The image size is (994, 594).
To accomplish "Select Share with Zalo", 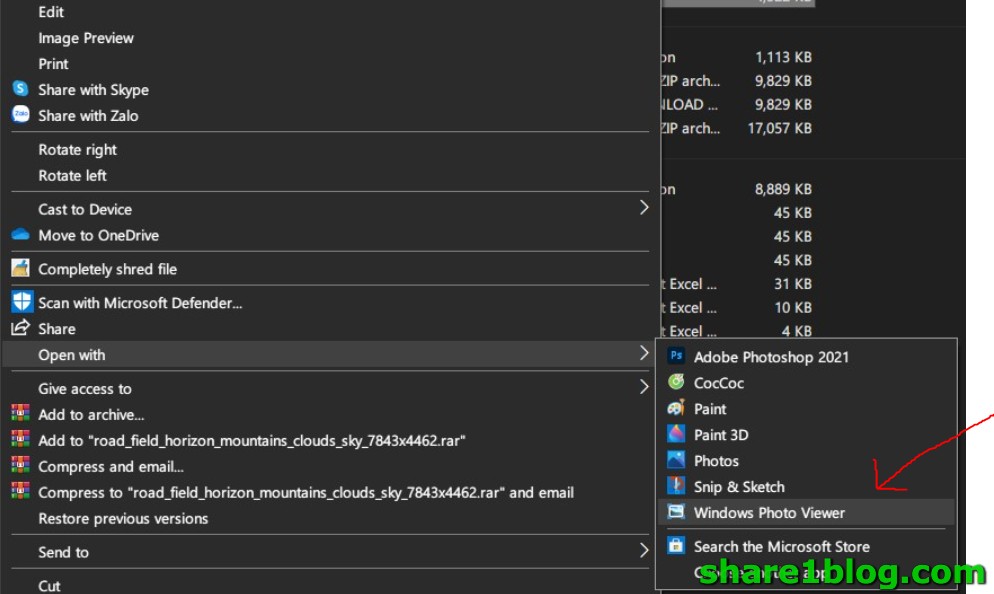I will (x=88, y=116).
